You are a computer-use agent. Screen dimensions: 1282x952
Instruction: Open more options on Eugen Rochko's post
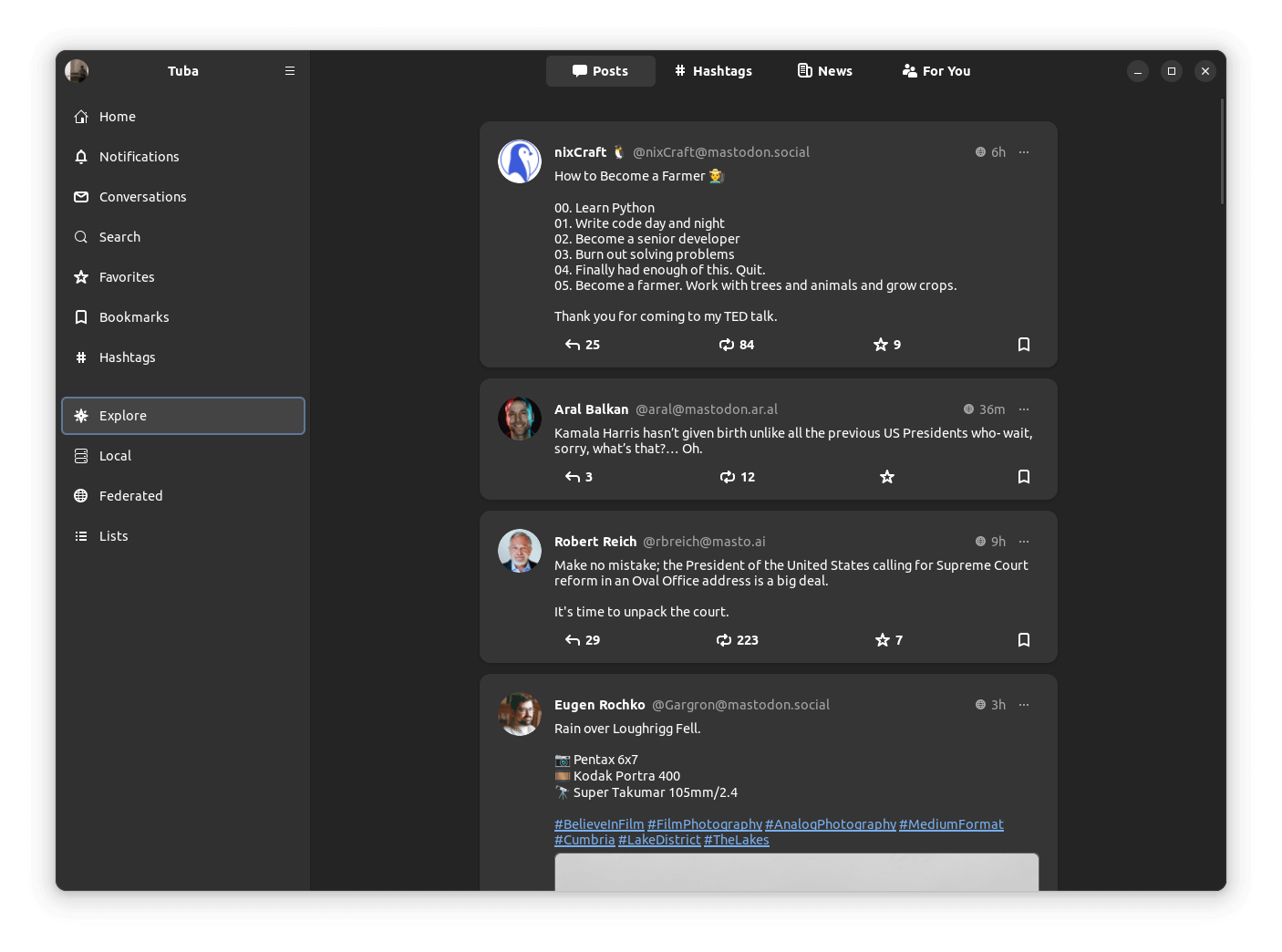[1023, 705]
